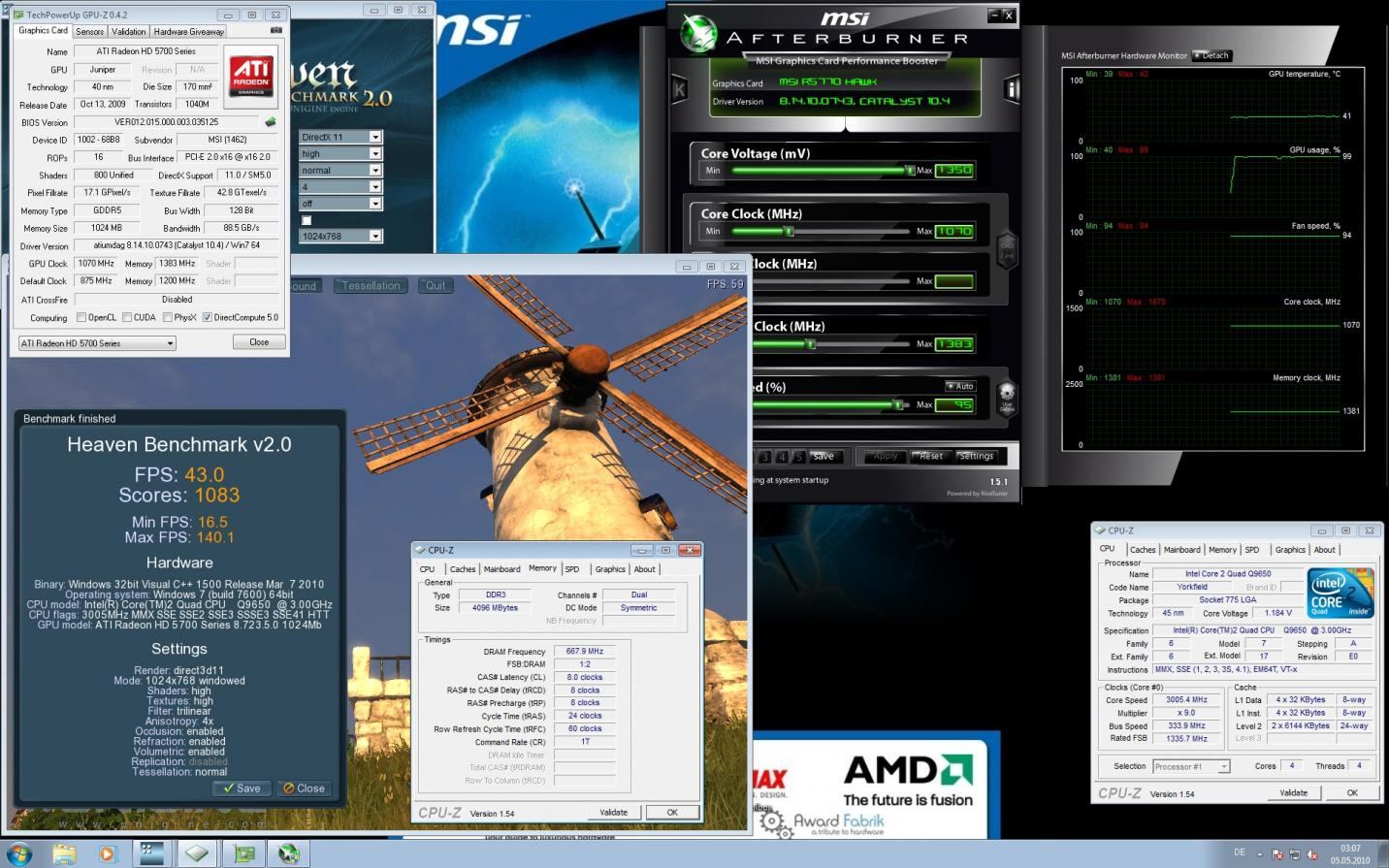Screen dimensions: 1389x868
Task: Select Afterburner profile slot 5
Action: 799,456
